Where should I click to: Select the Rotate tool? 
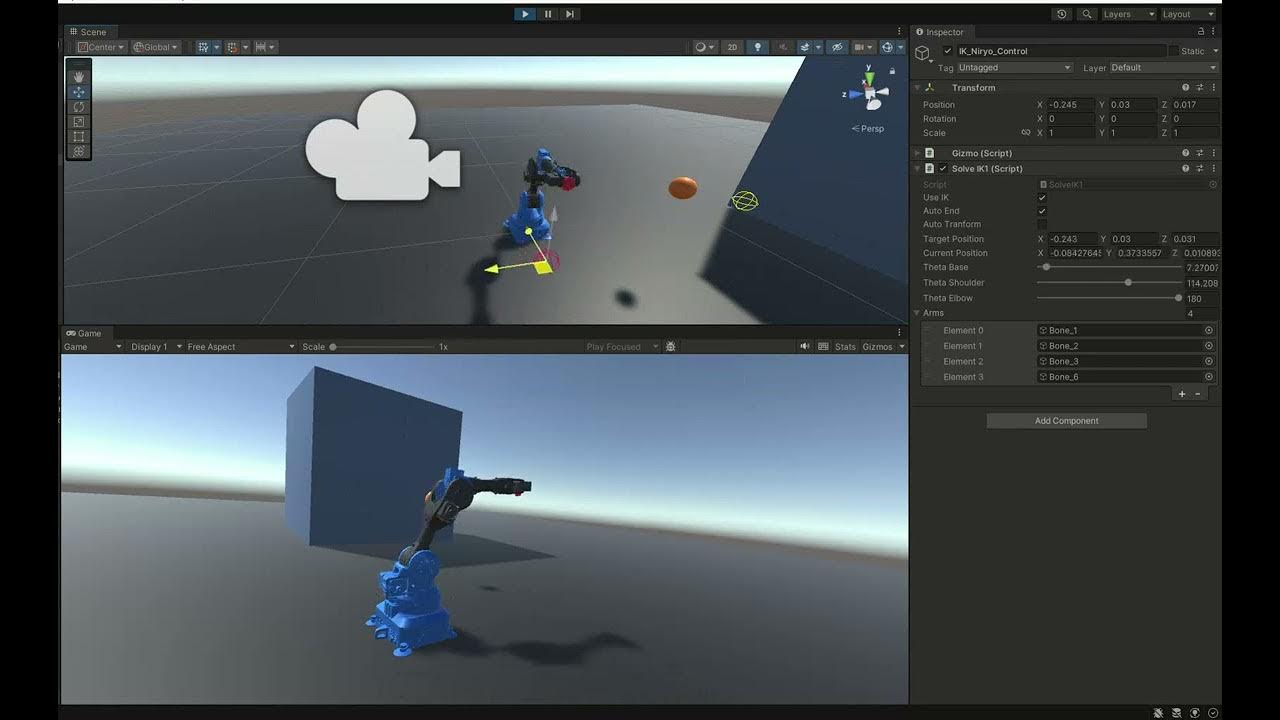tap(78, 106)
